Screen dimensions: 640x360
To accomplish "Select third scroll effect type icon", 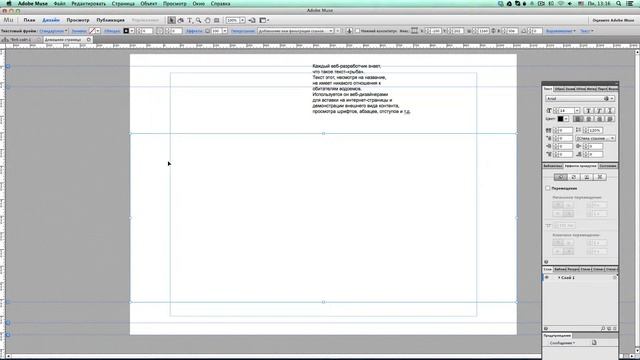I will tap(587, 177).
